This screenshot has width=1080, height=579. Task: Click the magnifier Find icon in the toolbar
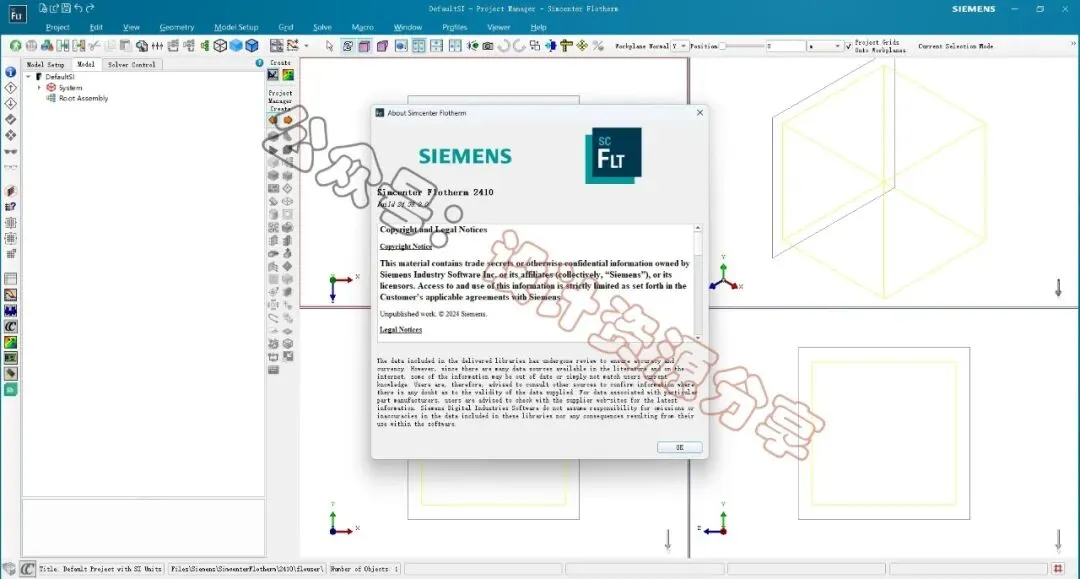141,46
